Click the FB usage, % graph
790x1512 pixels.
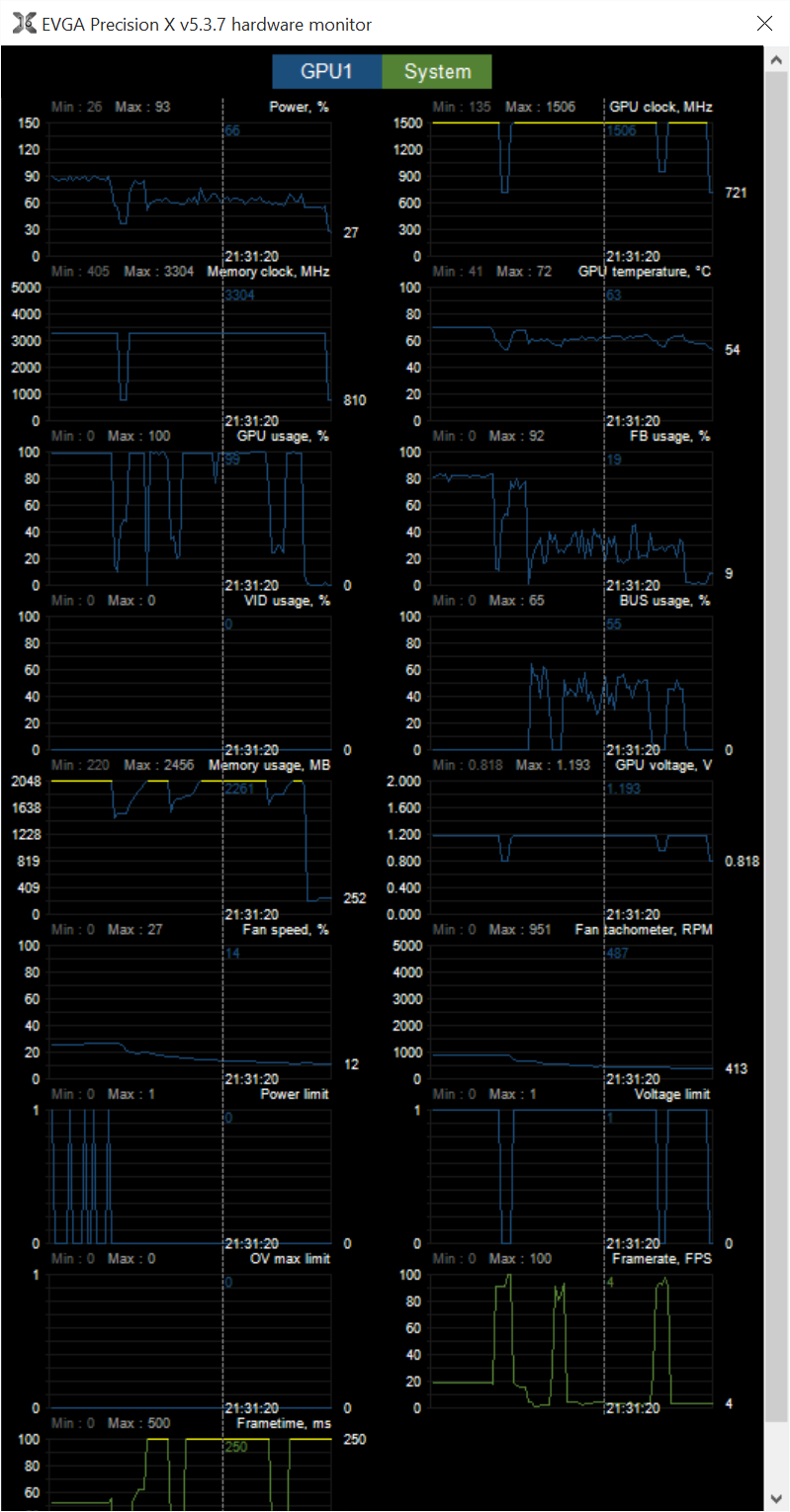(572, 518)
